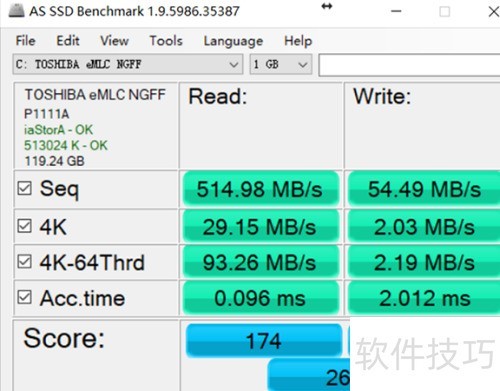
Task: Click the iaStorA - OK driver status
Action: (58, 130)
